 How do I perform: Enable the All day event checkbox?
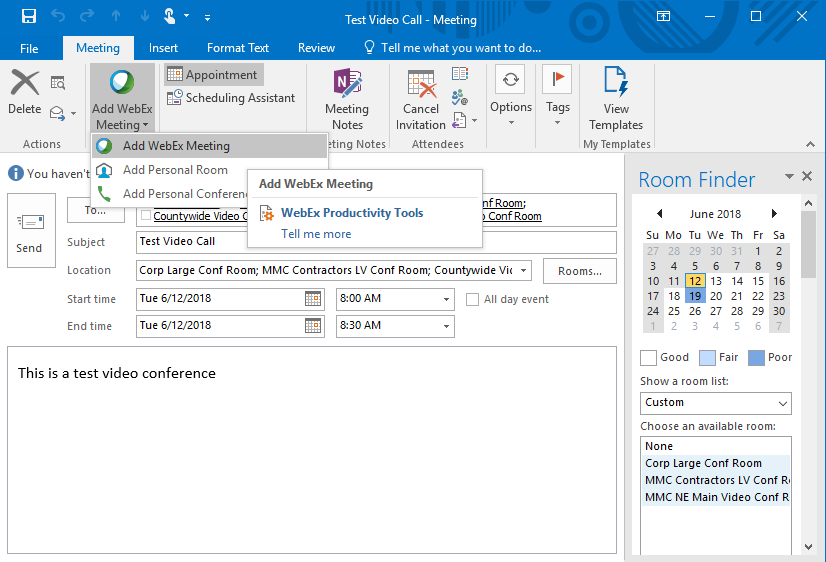pyautogui.click(x=473, y=299)
